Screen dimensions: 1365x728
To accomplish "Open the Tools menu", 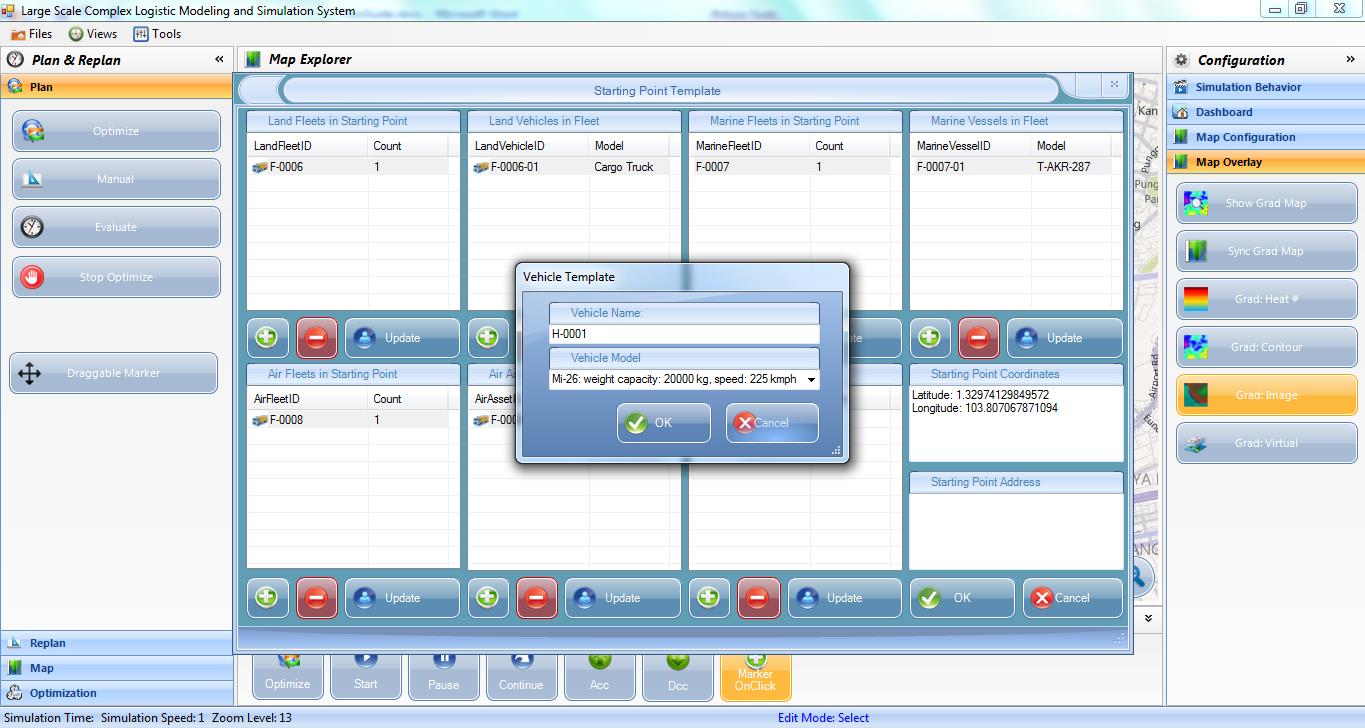I will tap(157, 34).
